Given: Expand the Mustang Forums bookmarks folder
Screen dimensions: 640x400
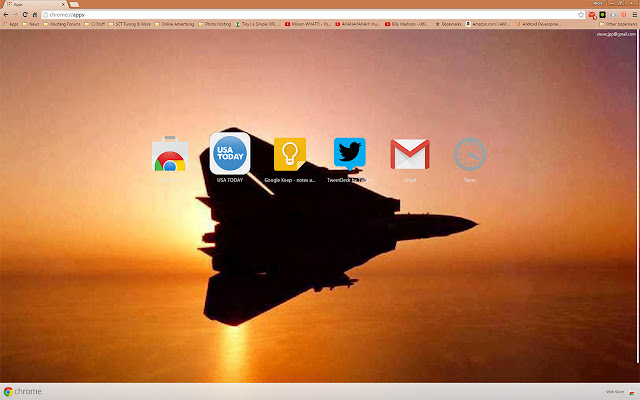Looking at the screenshot, I should 62,24.
